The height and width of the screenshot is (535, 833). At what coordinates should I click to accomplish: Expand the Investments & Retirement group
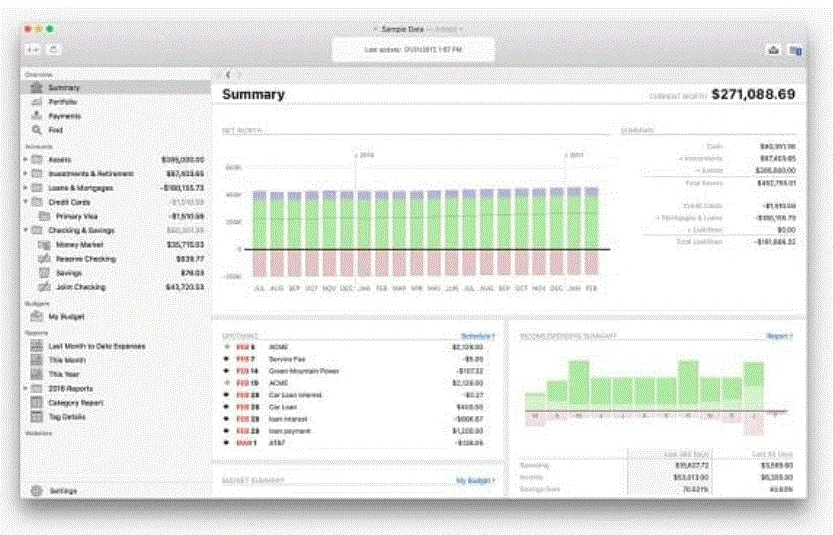(x=25, y=174)
